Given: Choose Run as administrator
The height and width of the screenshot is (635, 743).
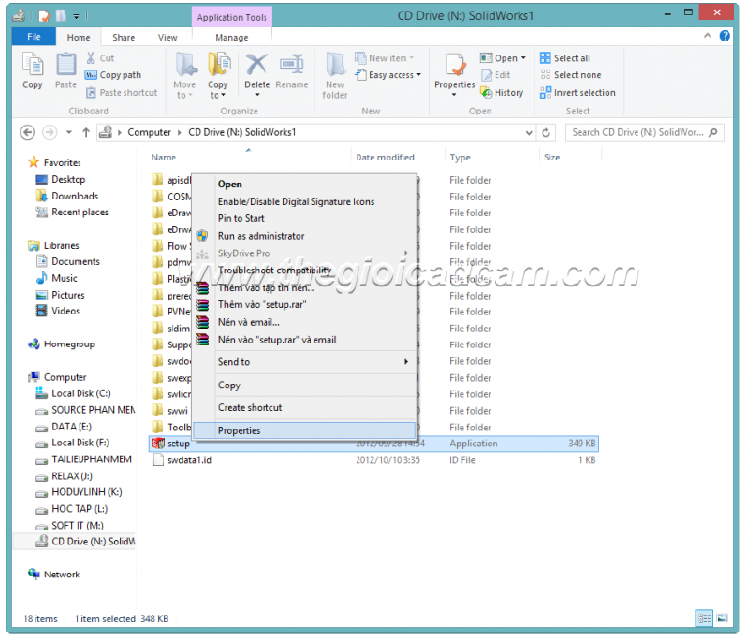Looking at the screenshot, I should coord(304,236).
